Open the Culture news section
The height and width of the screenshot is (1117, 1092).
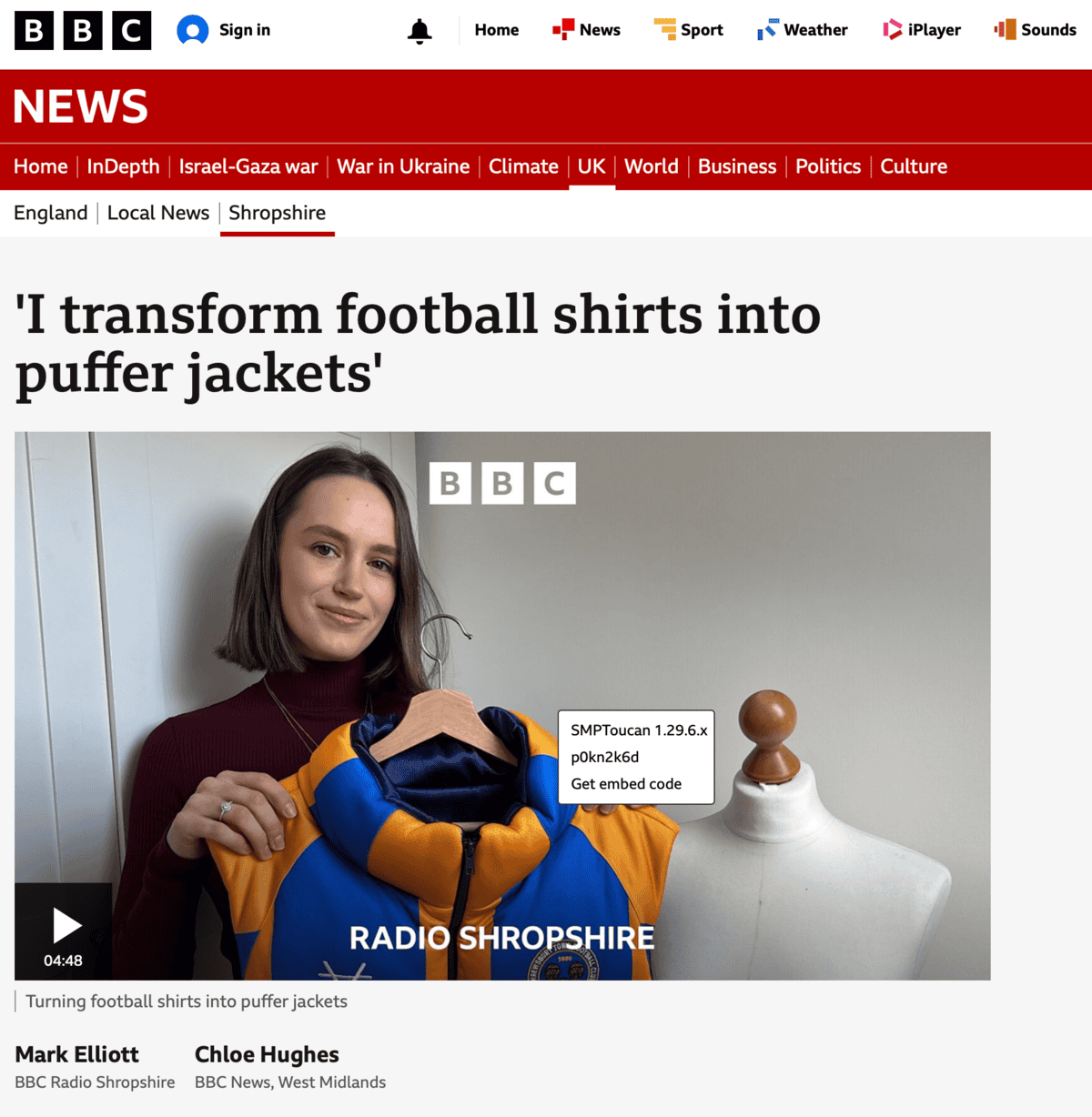914,166
